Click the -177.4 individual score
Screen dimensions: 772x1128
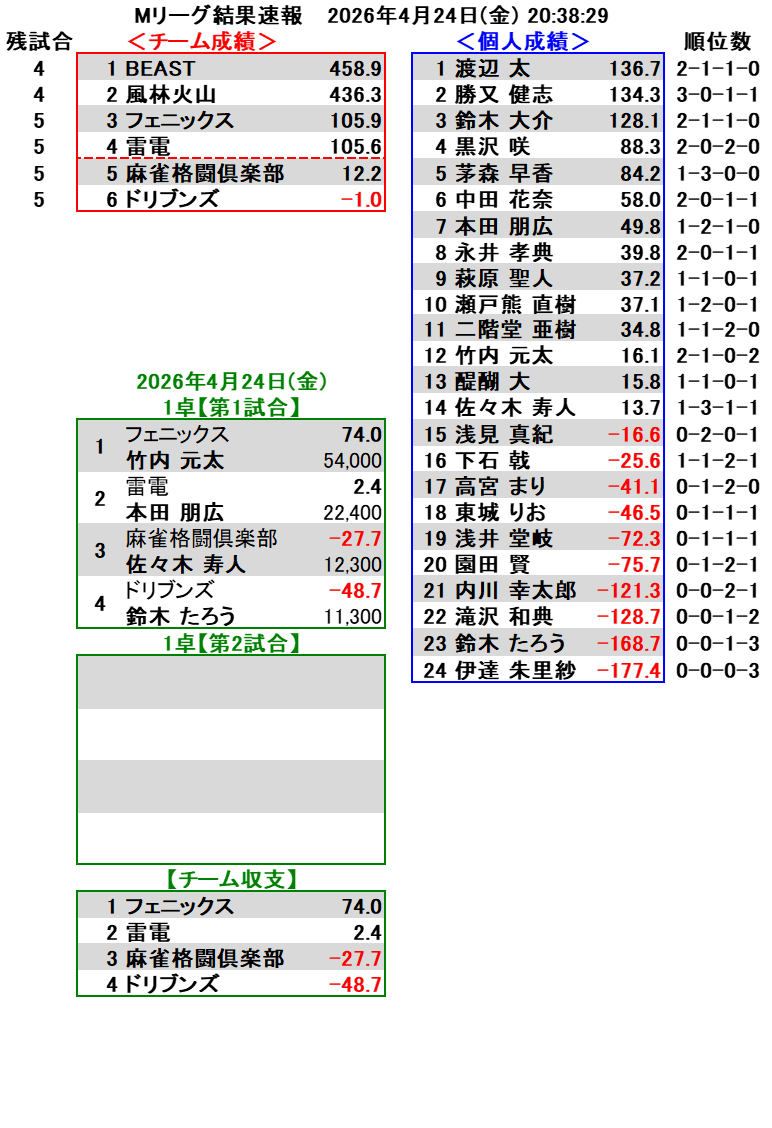[x=628, y=670]
